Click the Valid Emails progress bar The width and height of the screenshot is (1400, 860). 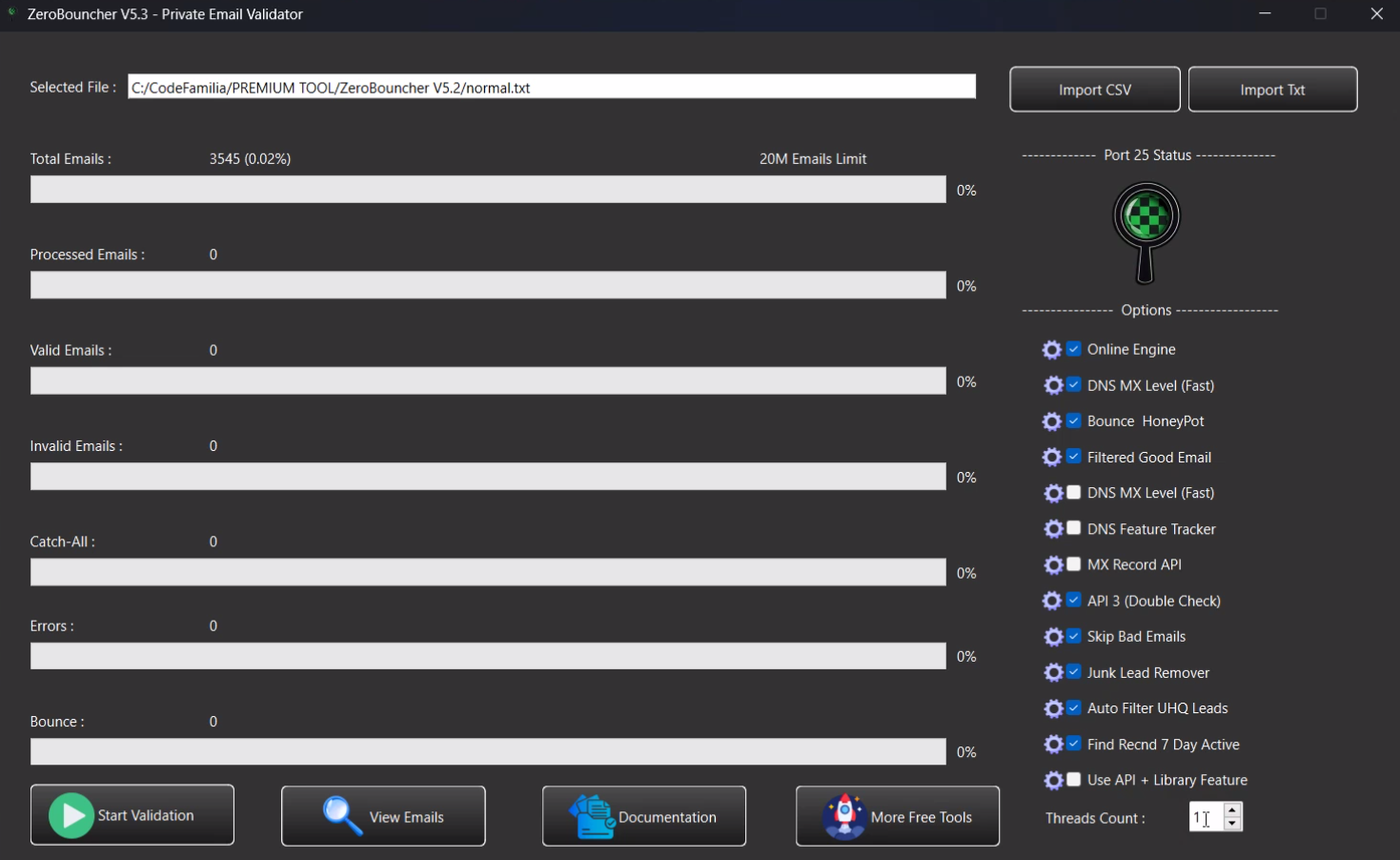488,380
